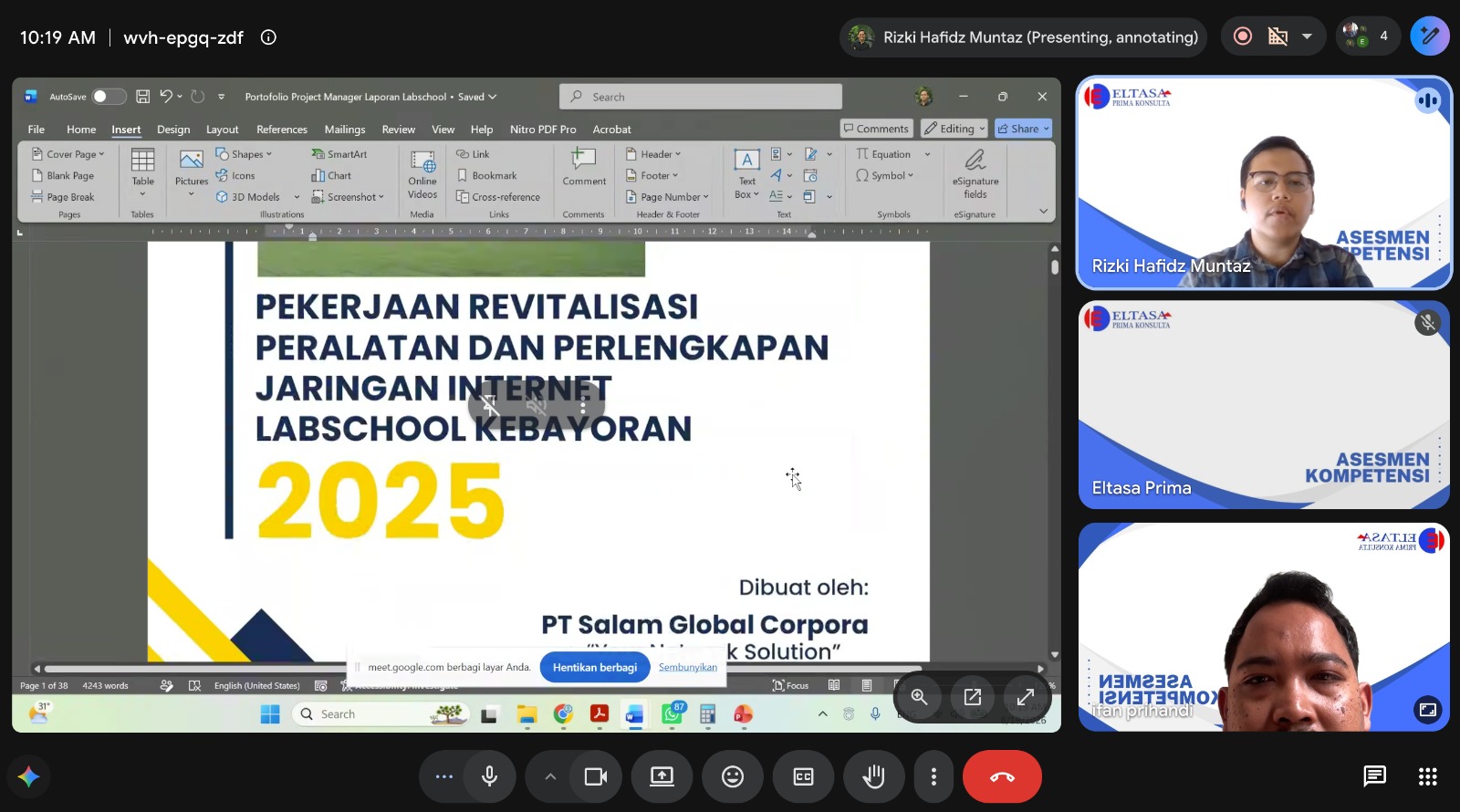Select the Mailings ribbon tab
1460x812 pixels.
click(x=345, y=130)
